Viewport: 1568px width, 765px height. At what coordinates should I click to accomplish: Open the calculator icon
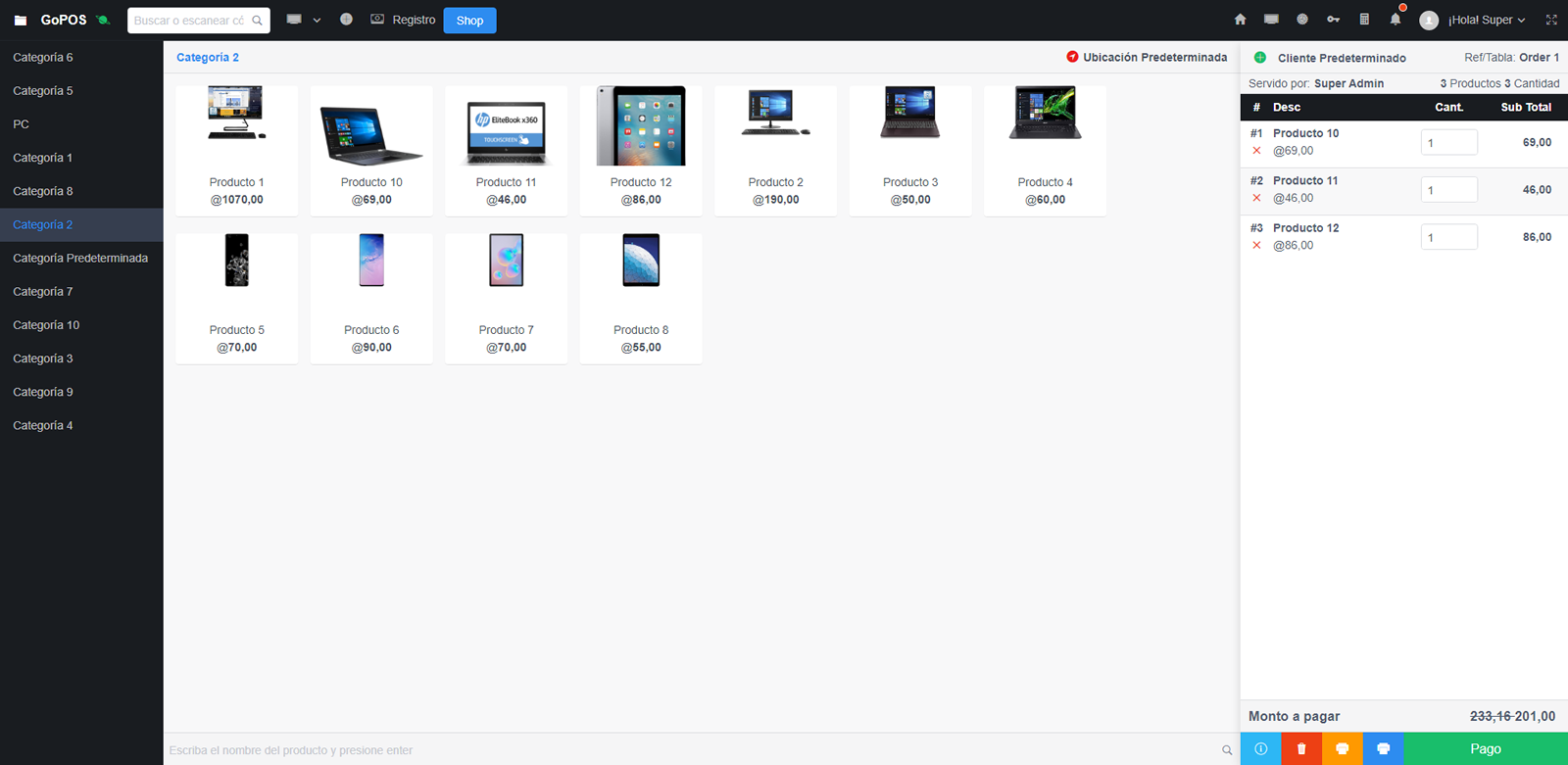(1364, 20)
